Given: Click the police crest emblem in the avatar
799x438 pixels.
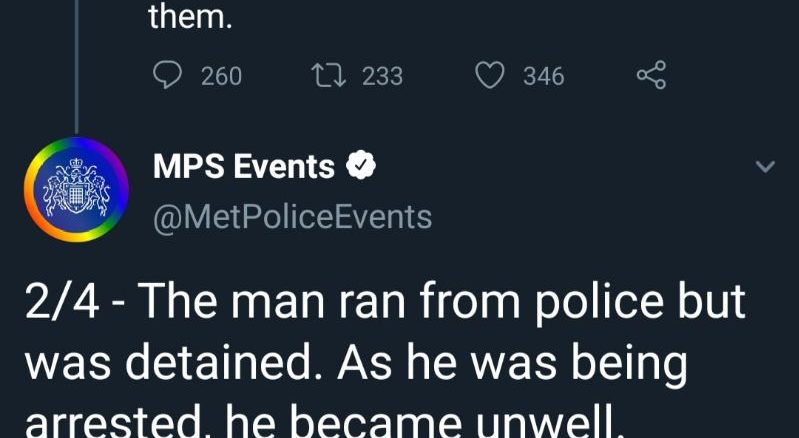Looking at the screenshot, I should pyautogui.click(x=76, y=187).
